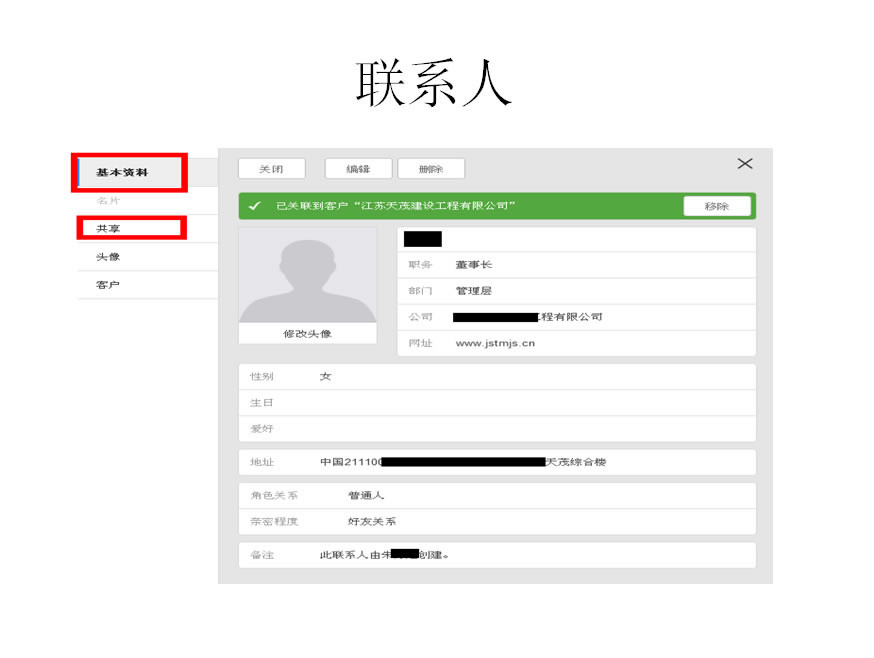Click the 编辑 button to edit contact
This screenshot has width=874, height=658.
(358, 168)
